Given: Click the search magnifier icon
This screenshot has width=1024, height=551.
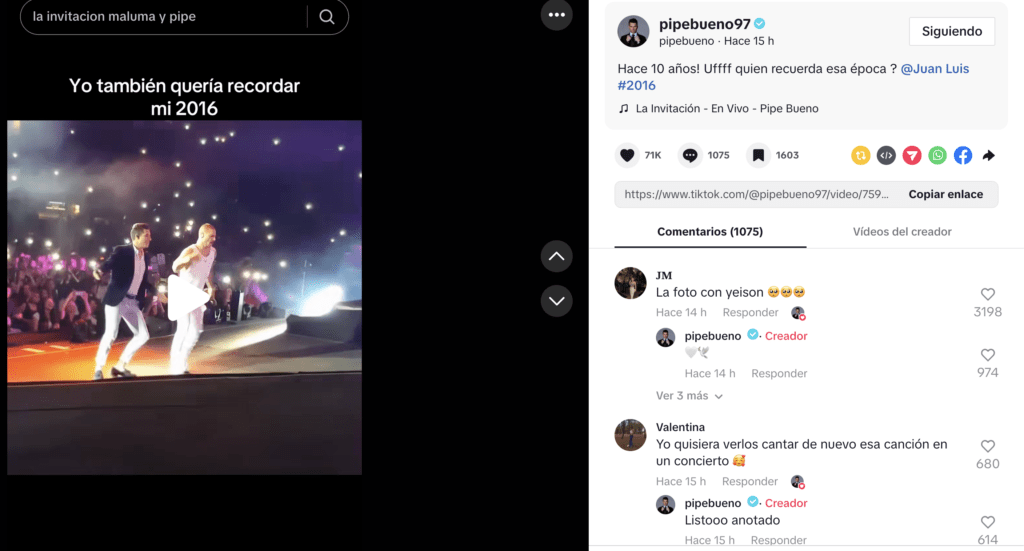Looking at the screenshot, I should (x=327, y=17).
